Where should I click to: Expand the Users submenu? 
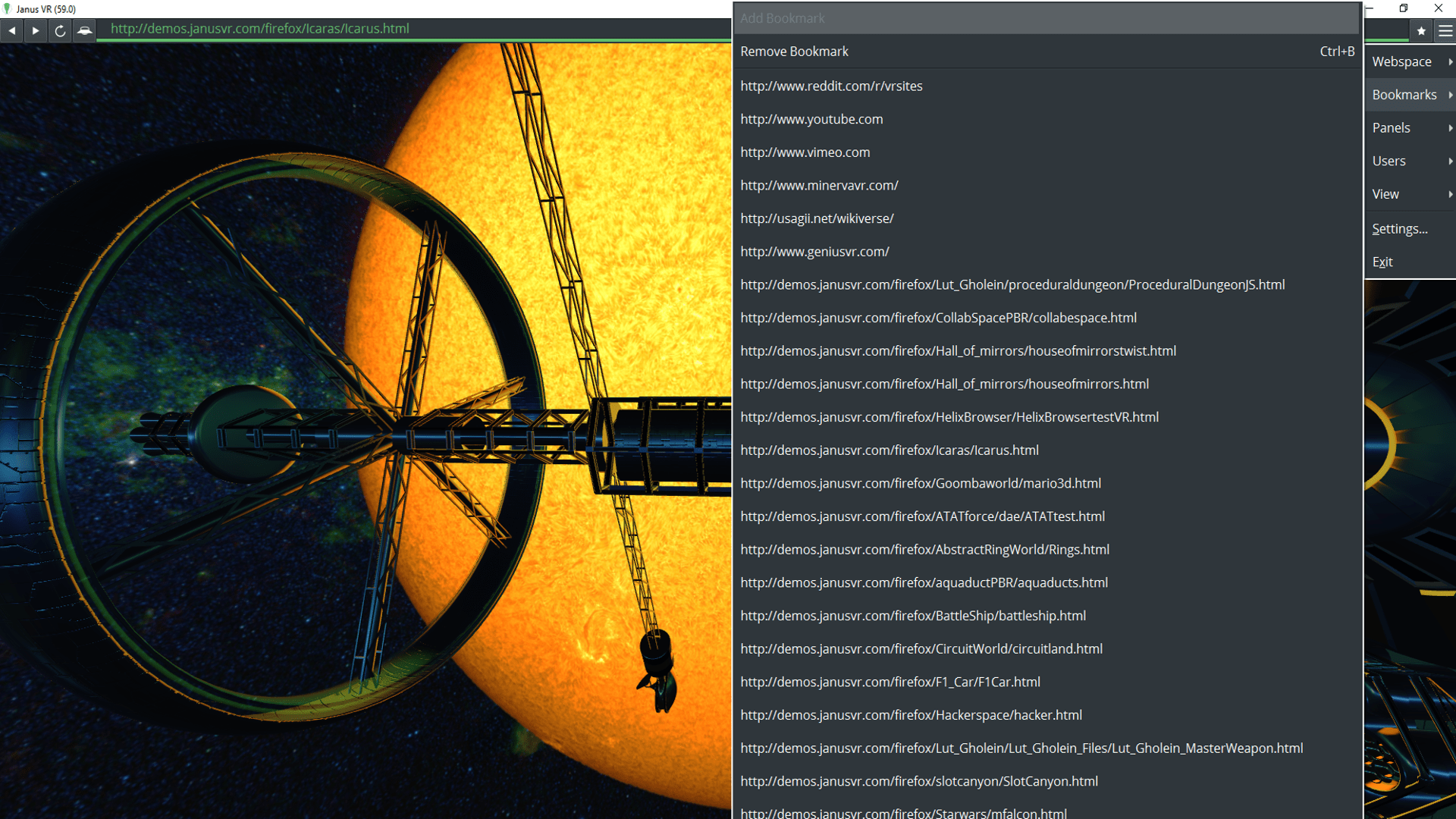point(1389,161)
